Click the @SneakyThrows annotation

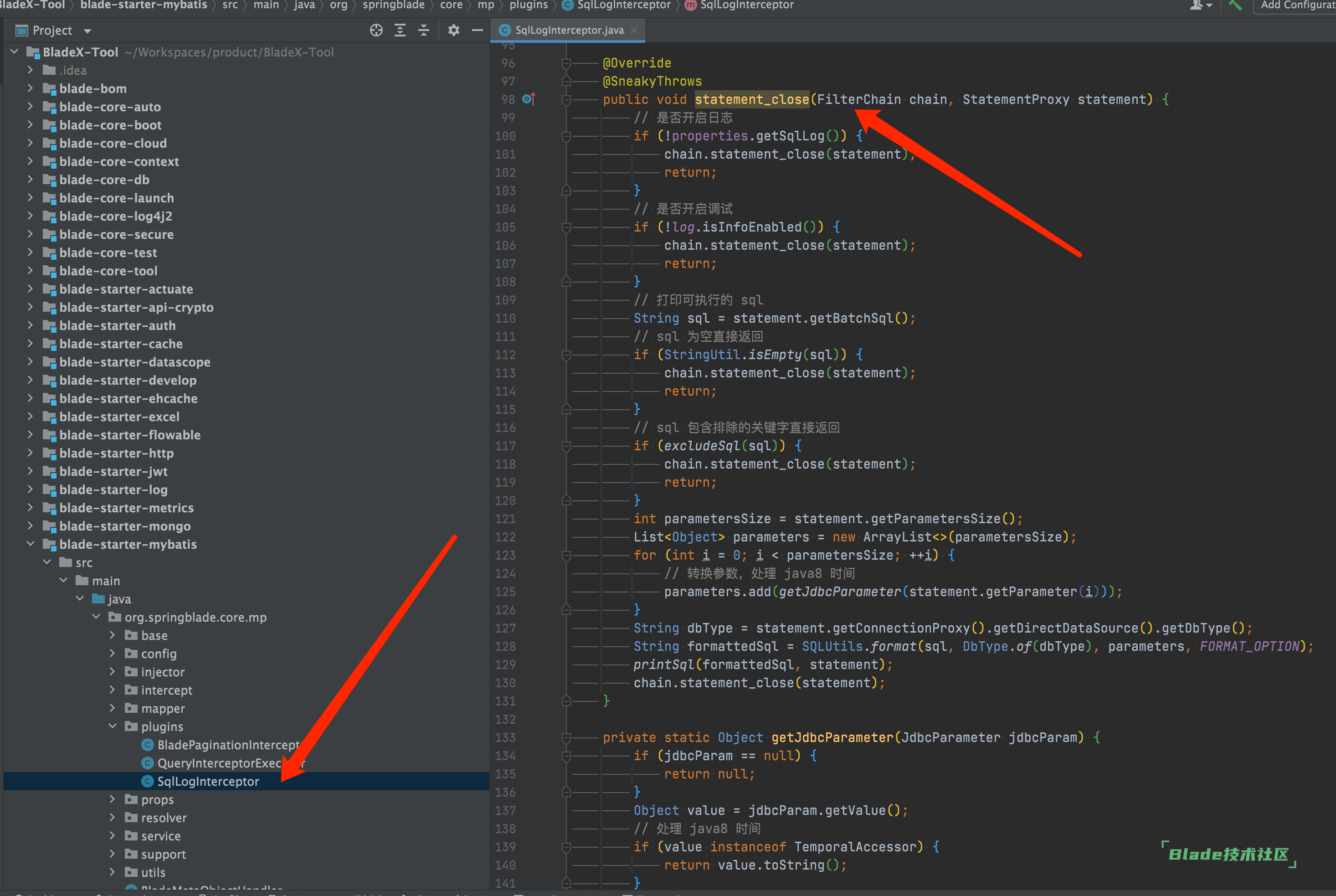click(x=653, y=81)
